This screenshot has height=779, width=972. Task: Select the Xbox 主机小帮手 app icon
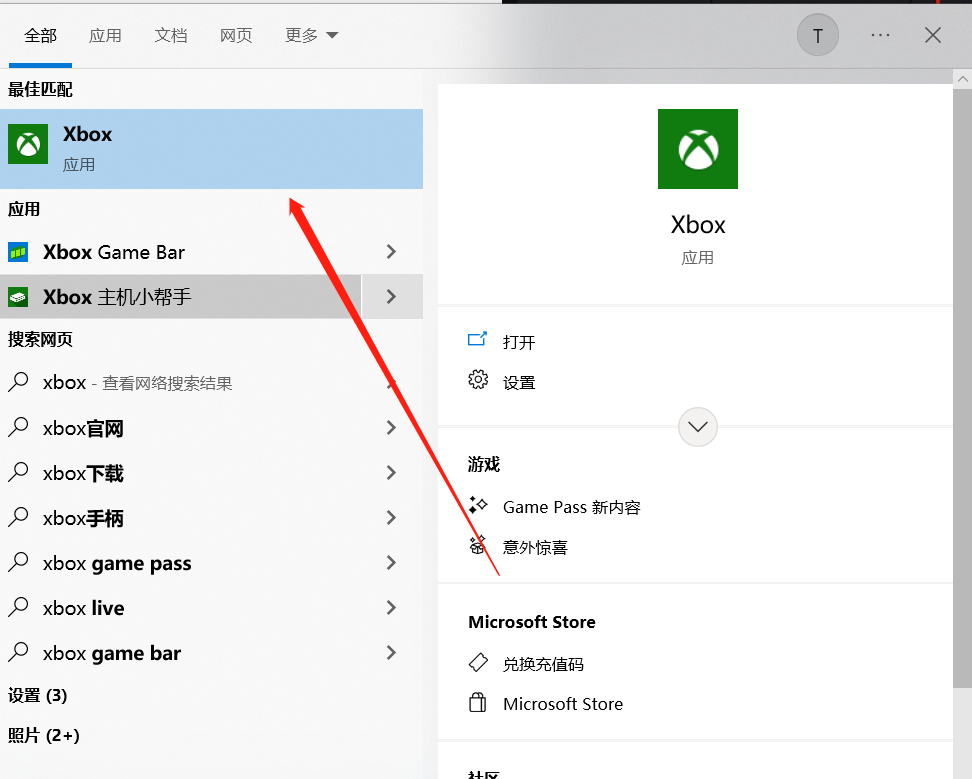tap(18, 297)
